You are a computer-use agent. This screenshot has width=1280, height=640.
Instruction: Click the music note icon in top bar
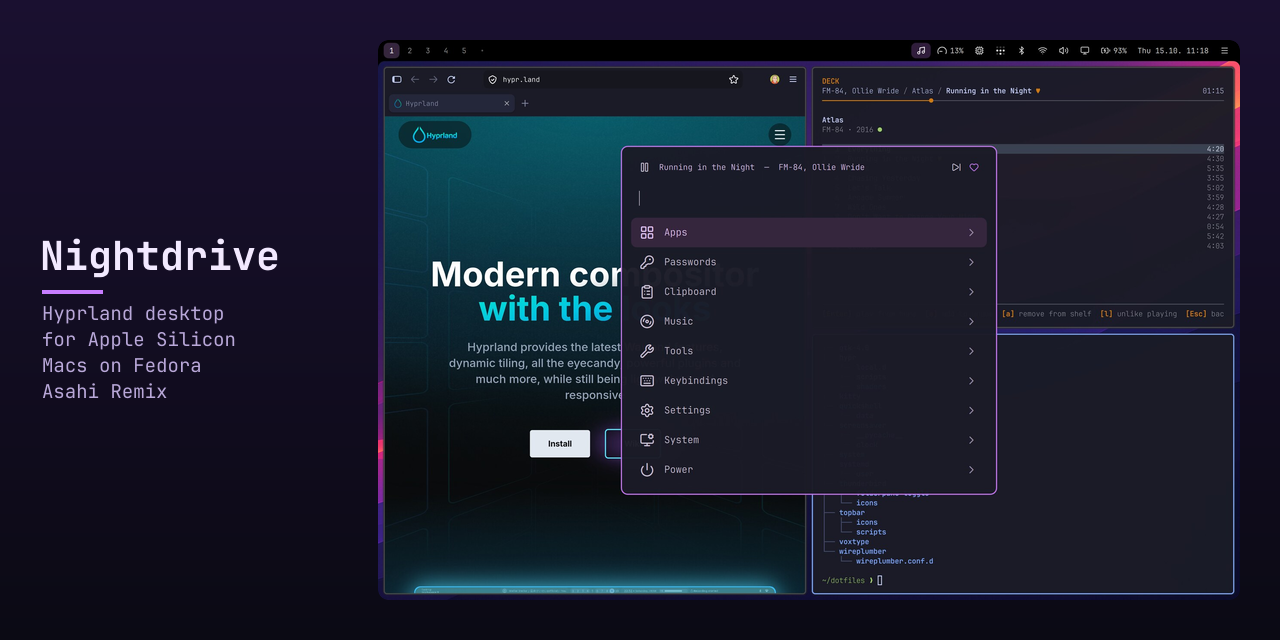(x=921, y=50)
